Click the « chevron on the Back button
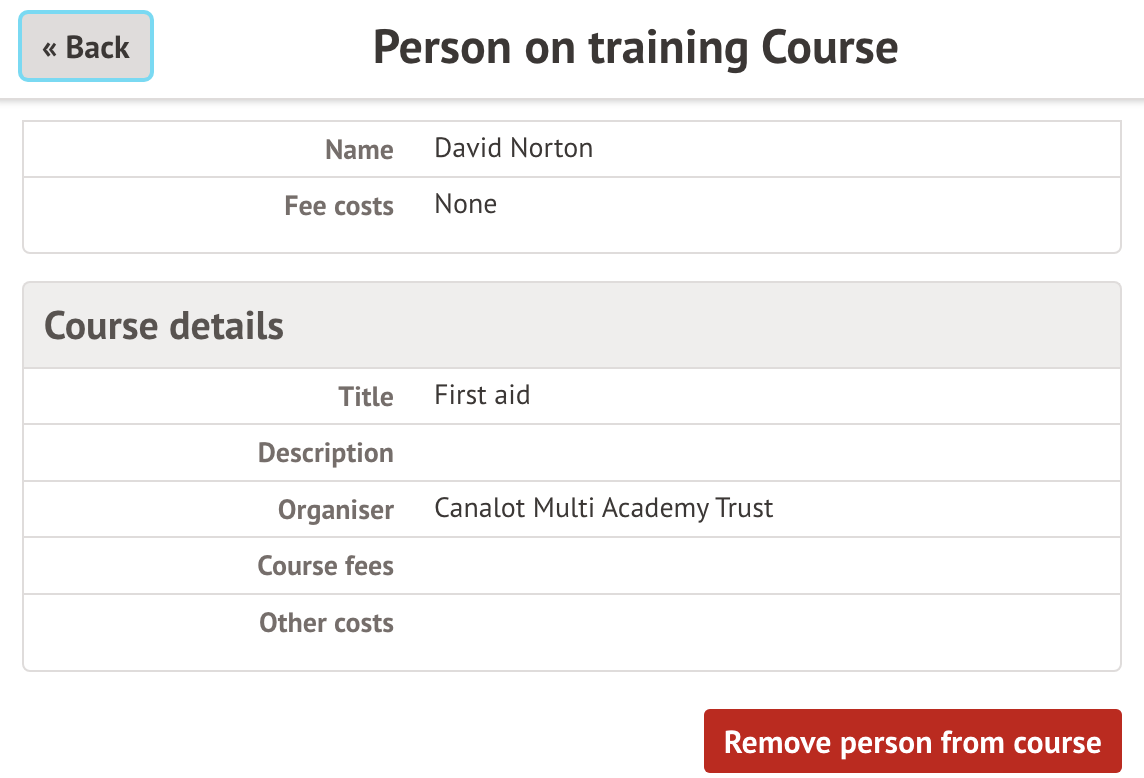The image size is (1144, 778). (x=49, y=48)
